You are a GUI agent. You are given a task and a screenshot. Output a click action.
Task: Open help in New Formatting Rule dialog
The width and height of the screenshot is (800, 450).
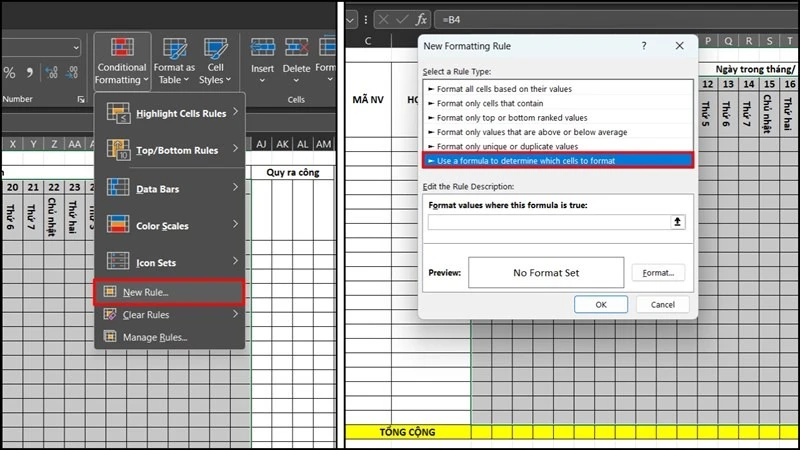(x=644, y=46)
